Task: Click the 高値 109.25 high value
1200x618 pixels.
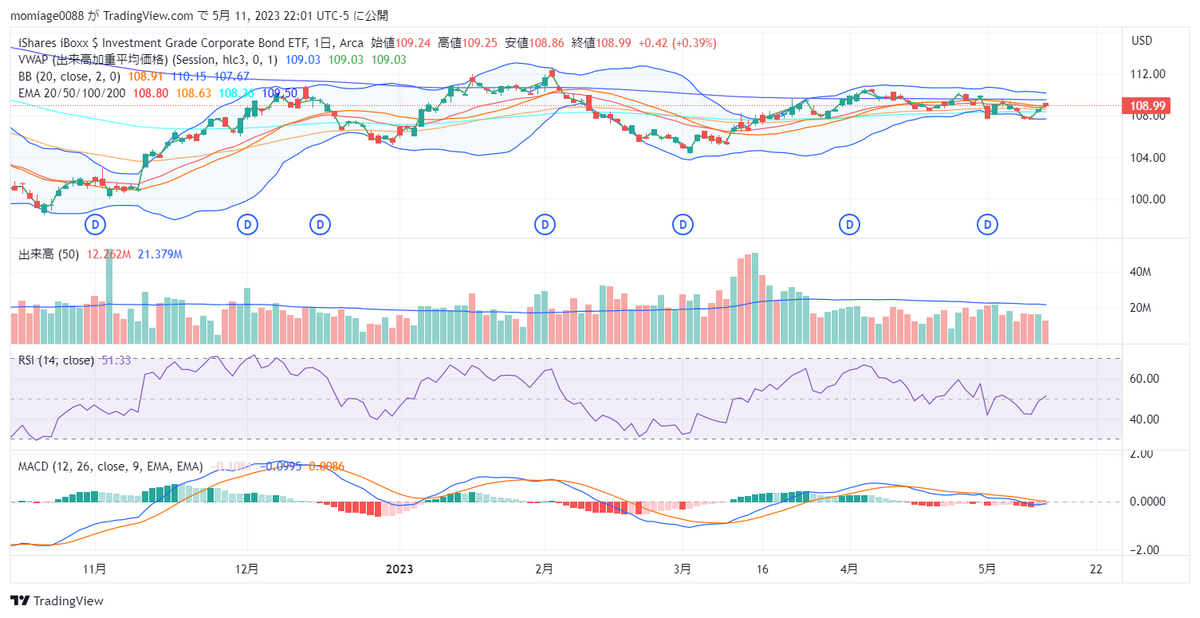Action: pyautogui.click(x=467, y=44)
